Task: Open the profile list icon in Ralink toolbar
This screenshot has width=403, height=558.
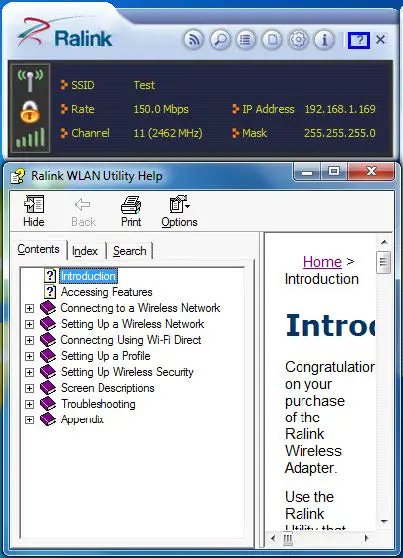Action: click(x=246, y=40)
